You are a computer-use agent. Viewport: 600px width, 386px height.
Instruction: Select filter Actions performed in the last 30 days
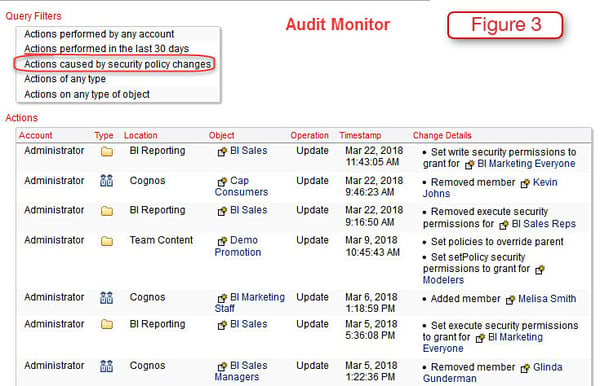click(x=106, y=49)
